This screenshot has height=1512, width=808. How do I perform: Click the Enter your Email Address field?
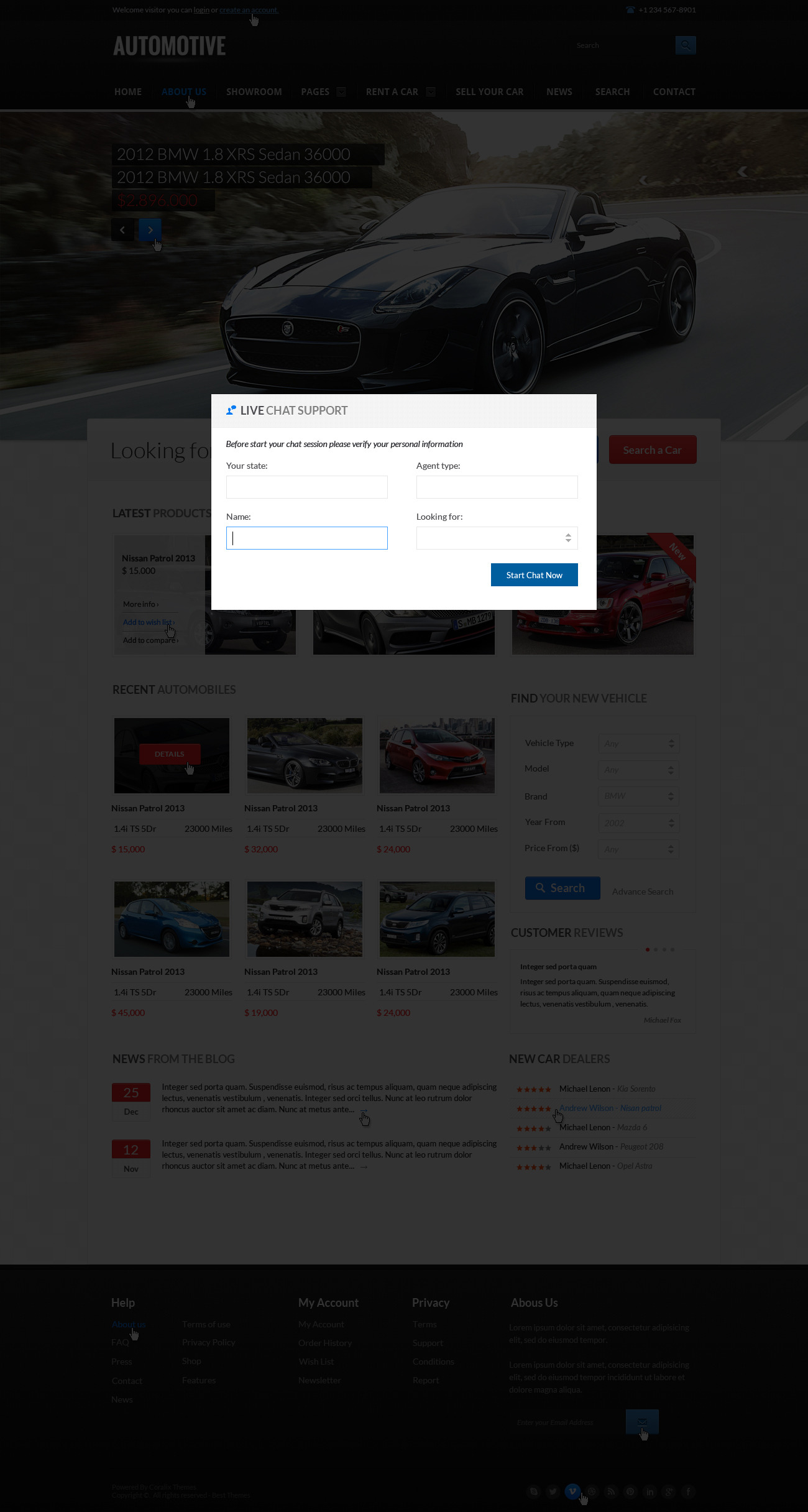pyautogui.click(x=567, y=1422)
